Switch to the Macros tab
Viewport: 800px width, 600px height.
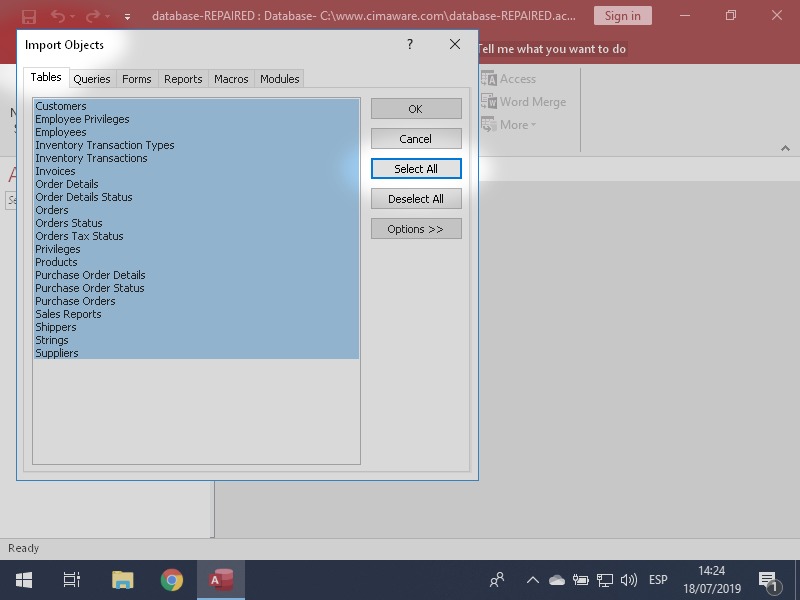pyautogui.click(x=231, y=79)
